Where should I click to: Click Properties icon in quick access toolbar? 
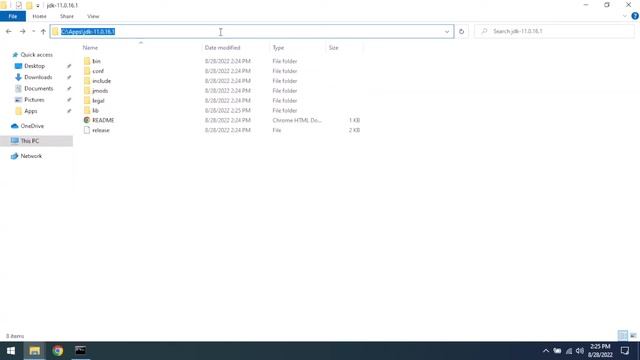click(x=19, y=5)
